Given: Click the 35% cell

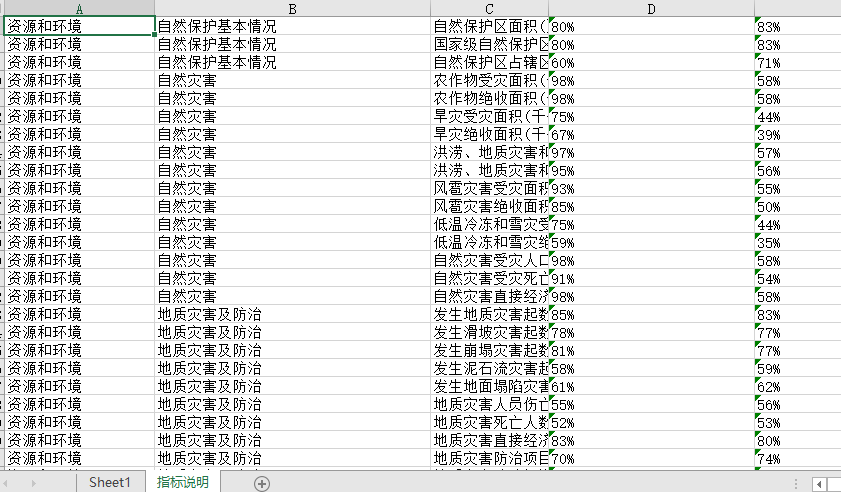Looking at the screenshot, I should click(x=798, y=242).
